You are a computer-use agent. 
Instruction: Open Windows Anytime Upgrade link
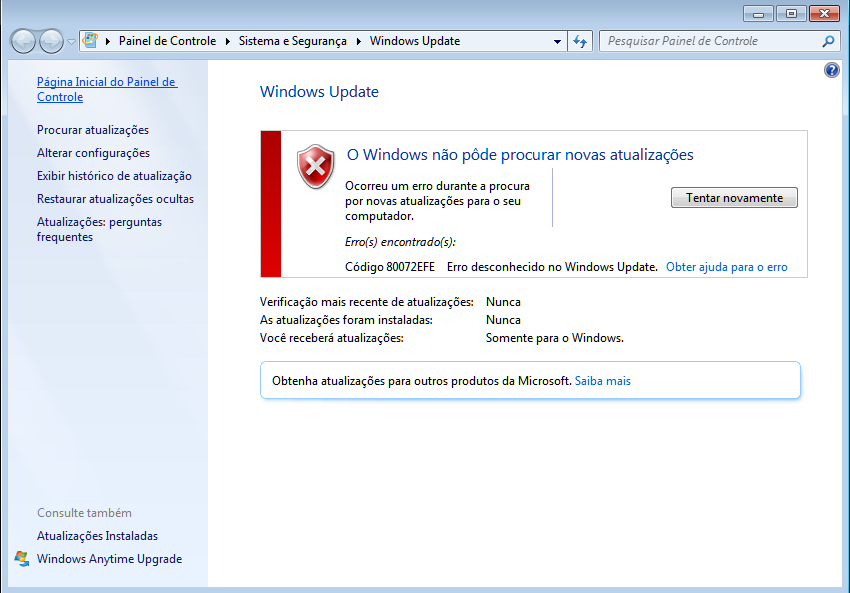(x=110, y=559)
